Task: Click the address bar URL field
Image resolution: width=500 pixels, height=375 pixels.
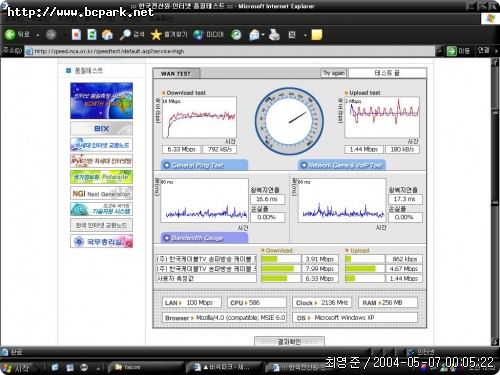Action: [230, 51]
